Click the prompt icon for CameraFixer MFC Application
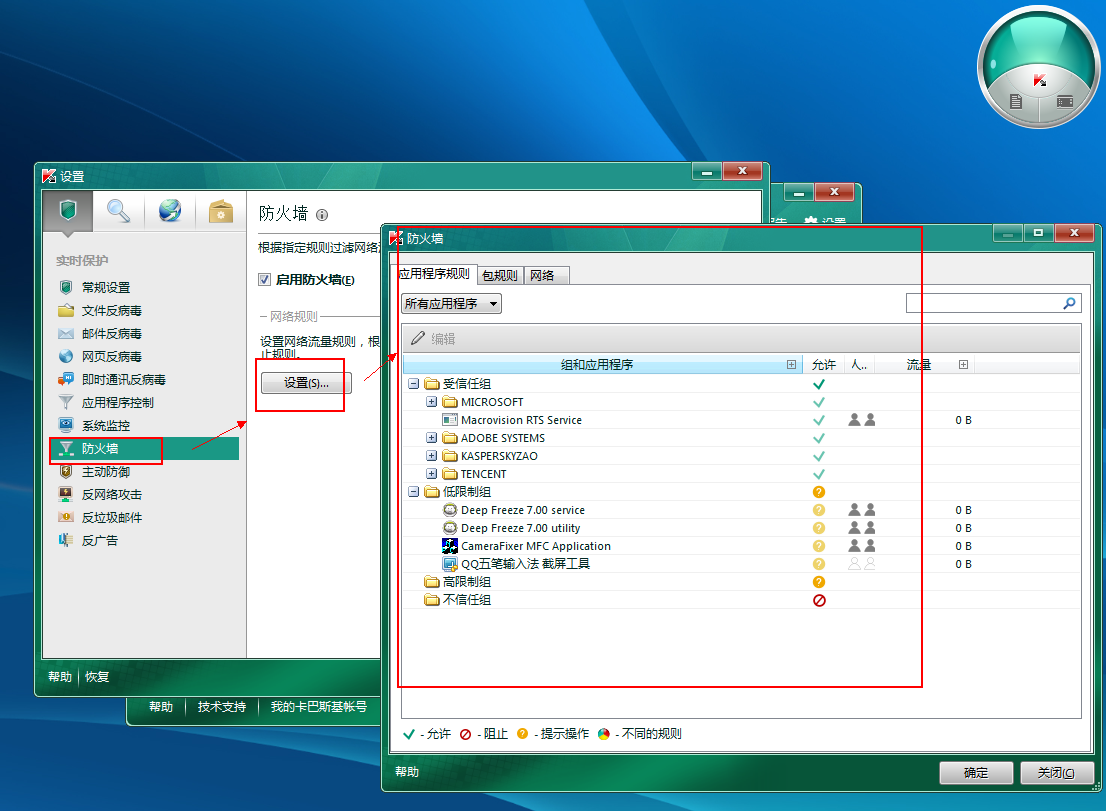The width and height of the screenshot is (1106, 811). point(819,546)
